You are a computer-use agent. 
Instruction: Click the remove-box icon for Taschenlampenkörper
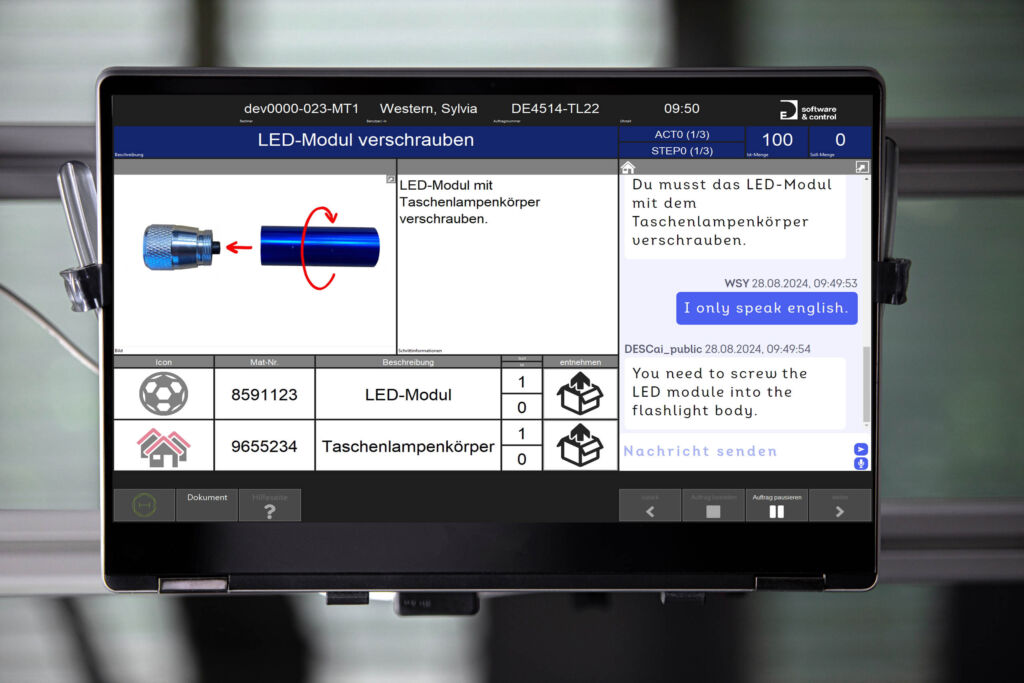[x=580, y=446]
